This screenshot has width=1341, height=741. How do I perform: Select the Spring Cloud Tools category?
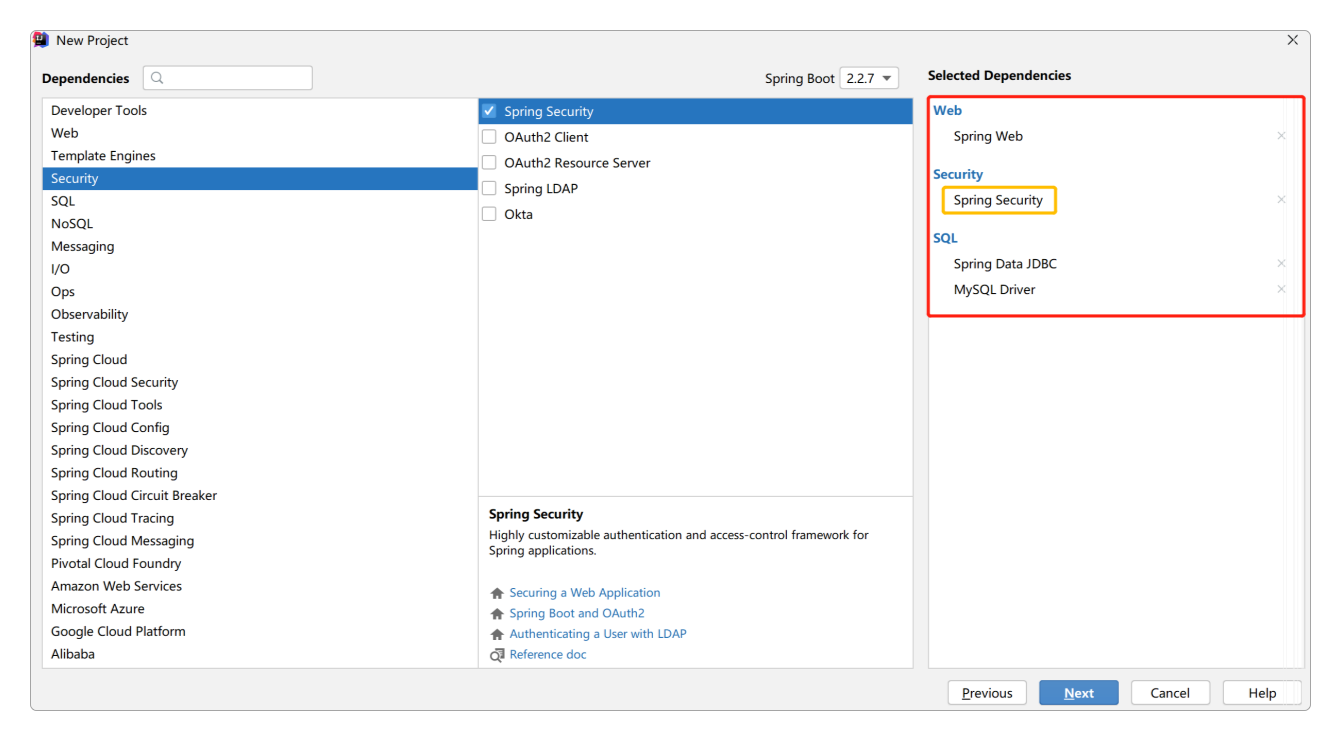tap(260, 405)
